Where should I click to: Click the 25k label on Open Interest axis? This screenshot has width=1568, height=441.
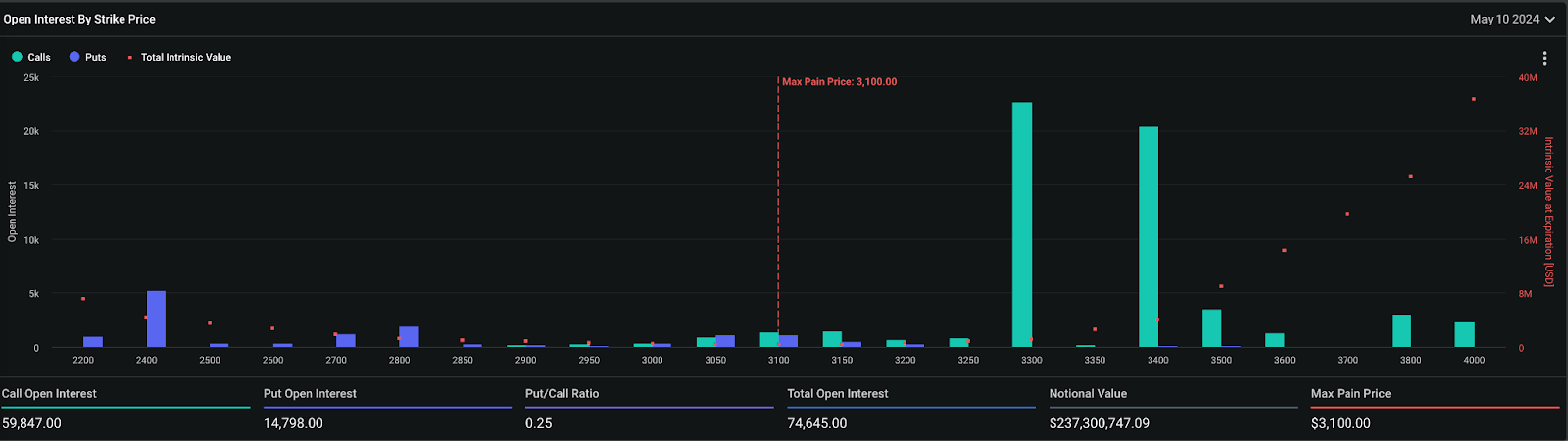point(31,77)
